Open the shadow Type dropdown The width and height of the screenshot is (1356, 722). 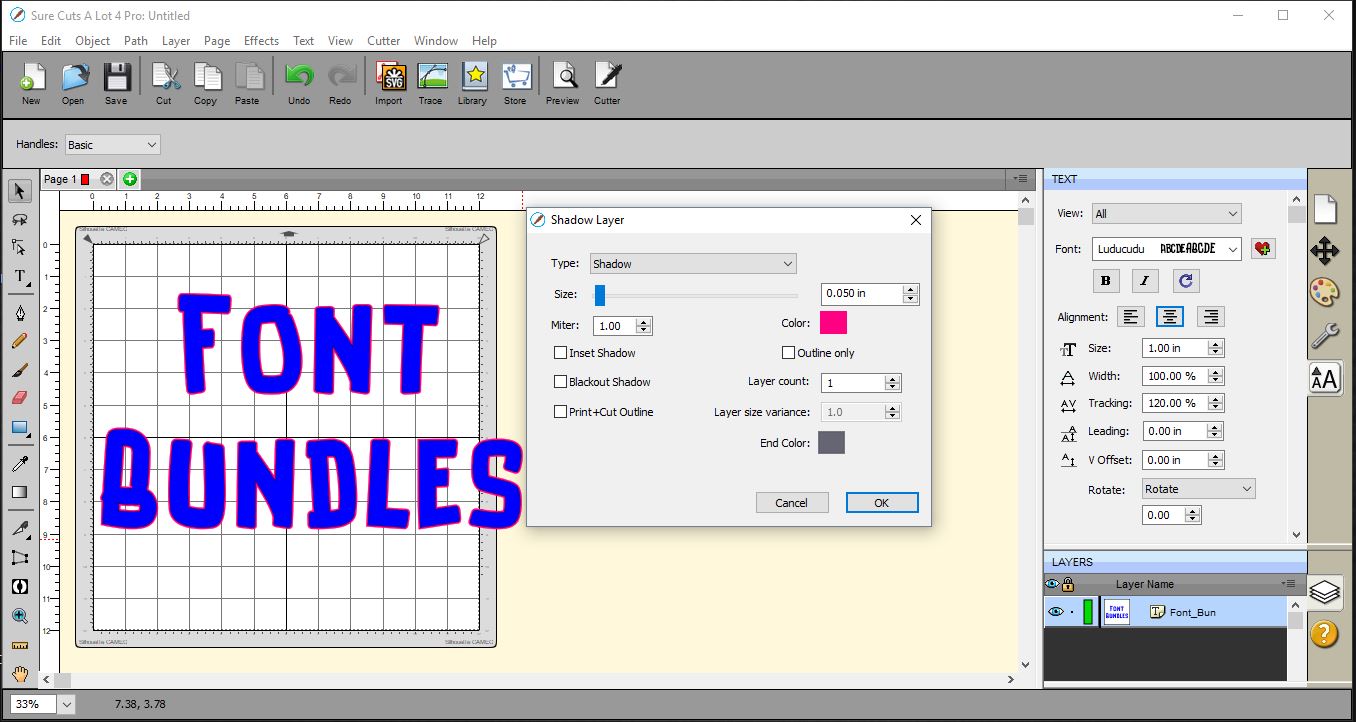[x=692, y=264]
